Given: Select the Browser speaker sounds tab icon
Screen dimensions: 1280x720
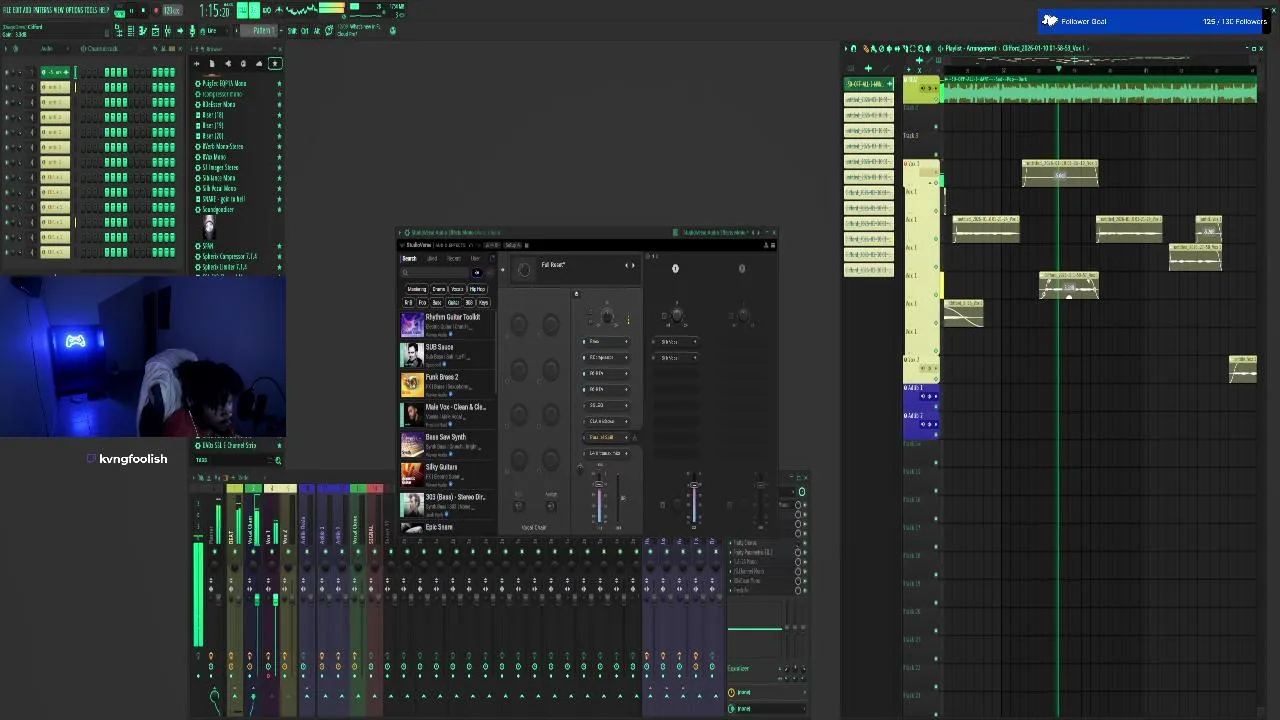Looking at the screenshot, I should (x=227, y=63).
